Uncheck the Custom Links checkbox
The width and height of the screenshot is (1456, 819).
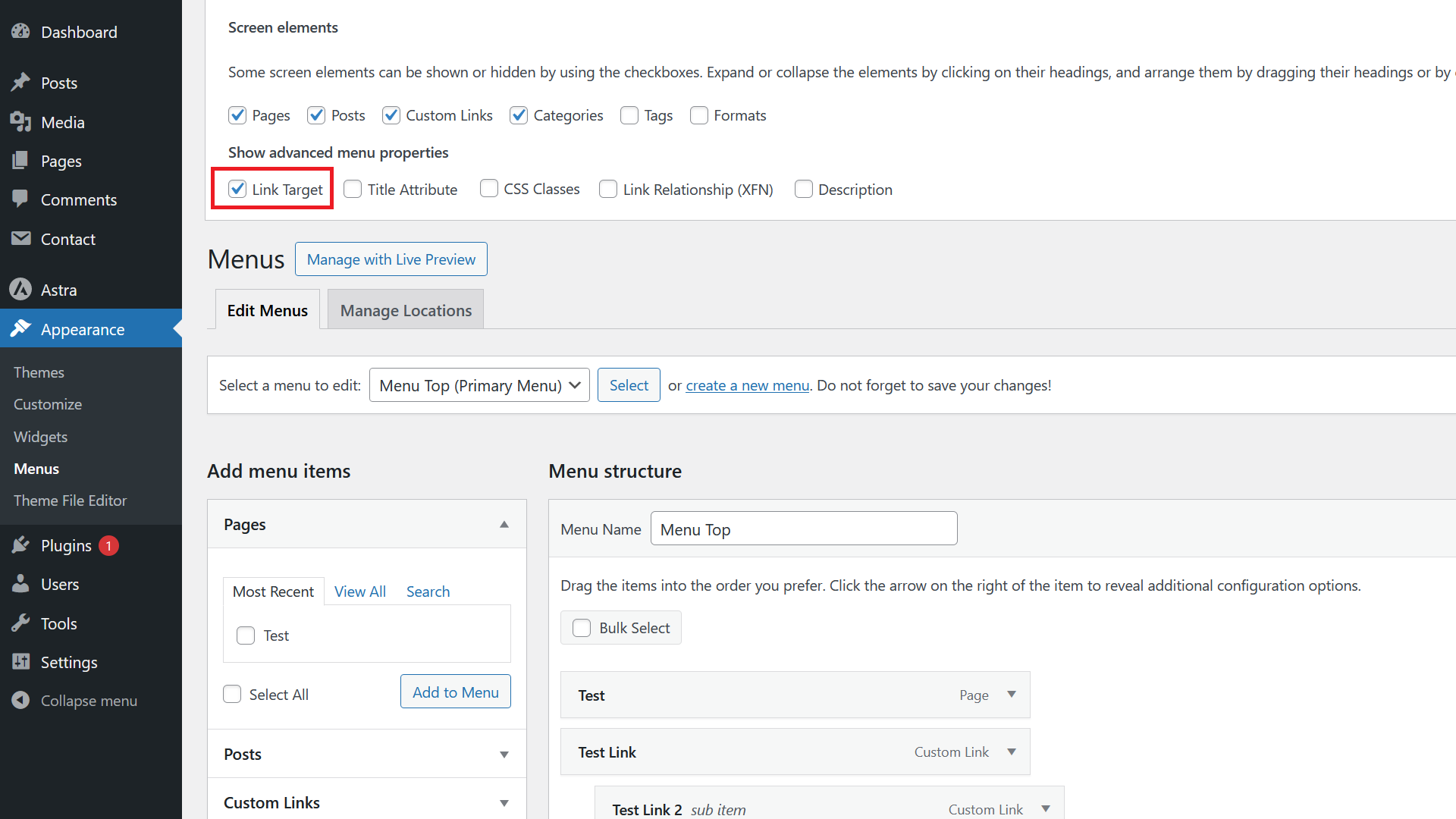click(x=391, y=115)
